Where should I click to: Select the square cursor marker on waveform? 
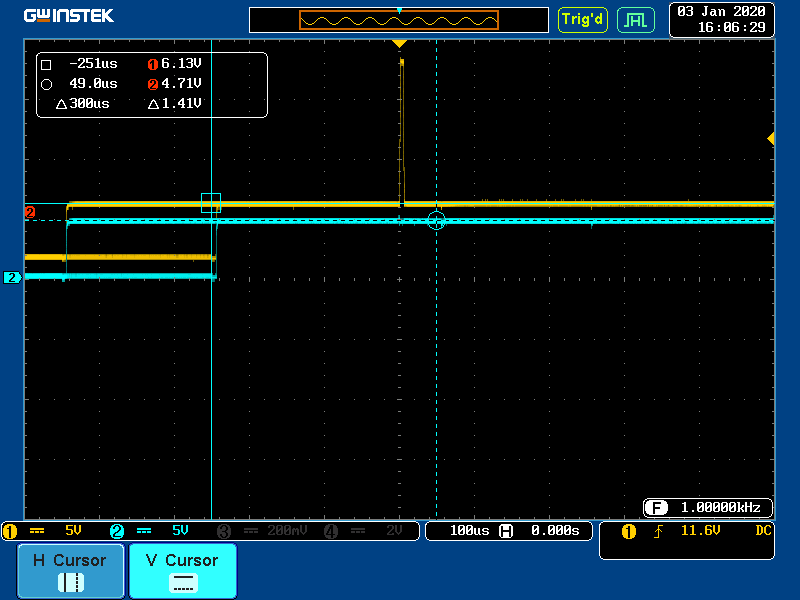click(211, 203)
